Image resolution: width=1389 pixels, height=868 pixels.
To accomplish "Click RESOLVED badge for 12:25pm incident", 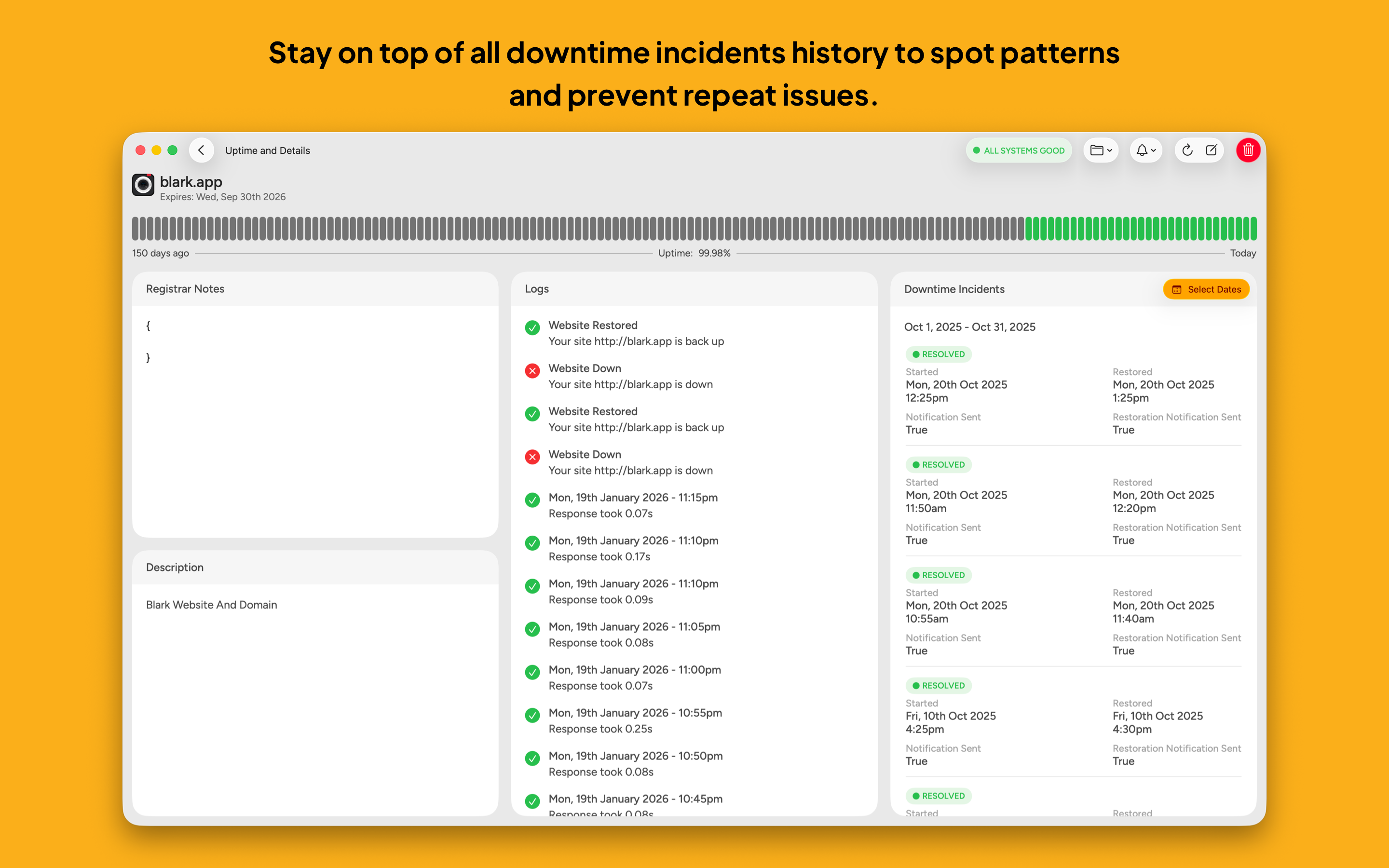I will [x=939, y=354].
